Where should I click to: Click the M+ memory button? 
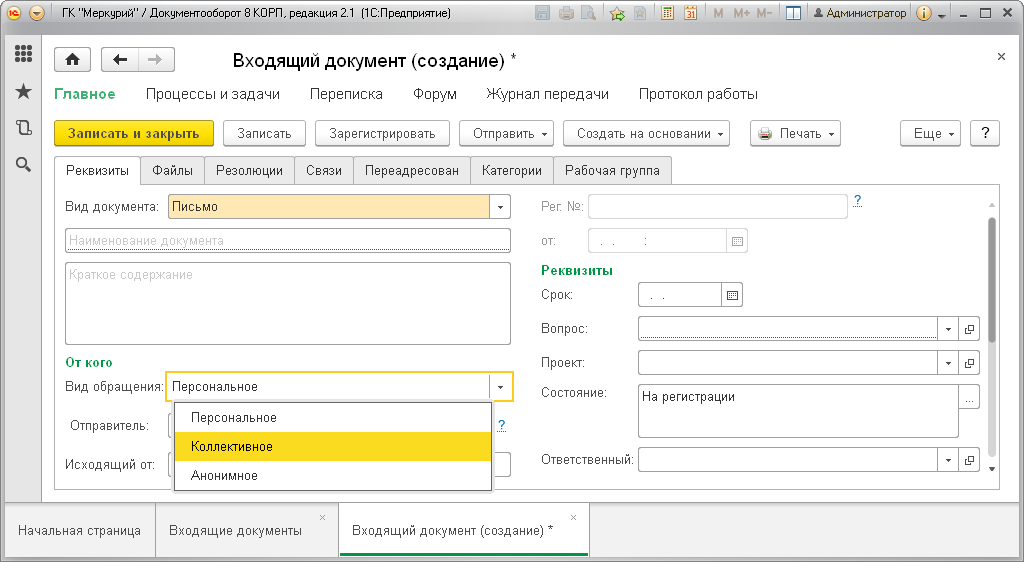[x=741, y=13]
